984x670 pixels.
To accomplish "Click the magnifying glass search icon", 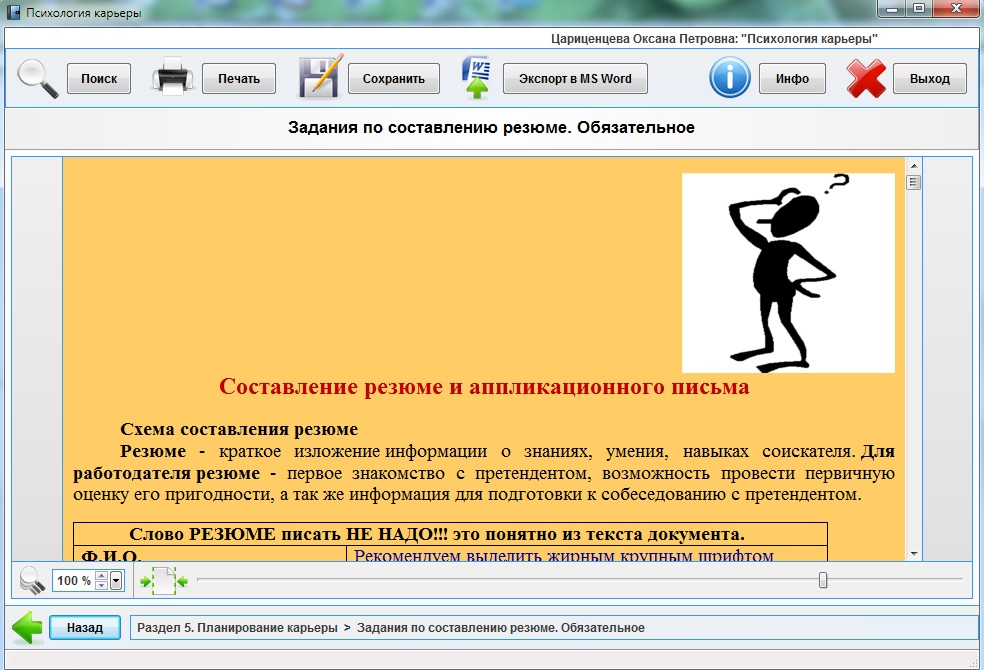I will (x=38, y=79).
